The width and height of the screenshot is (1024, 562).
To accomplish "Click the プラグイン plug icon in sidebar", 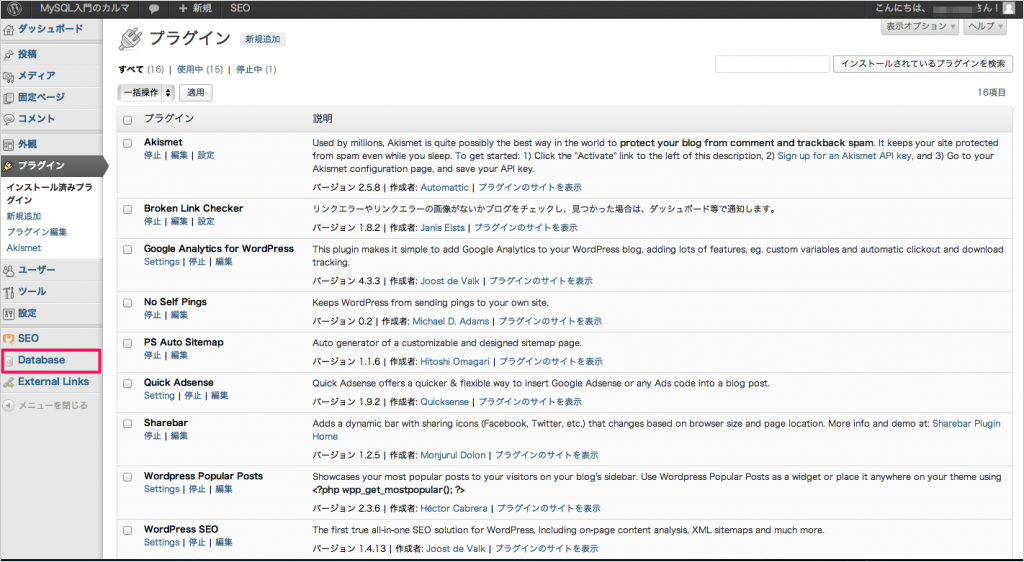I will click(8, 166).
